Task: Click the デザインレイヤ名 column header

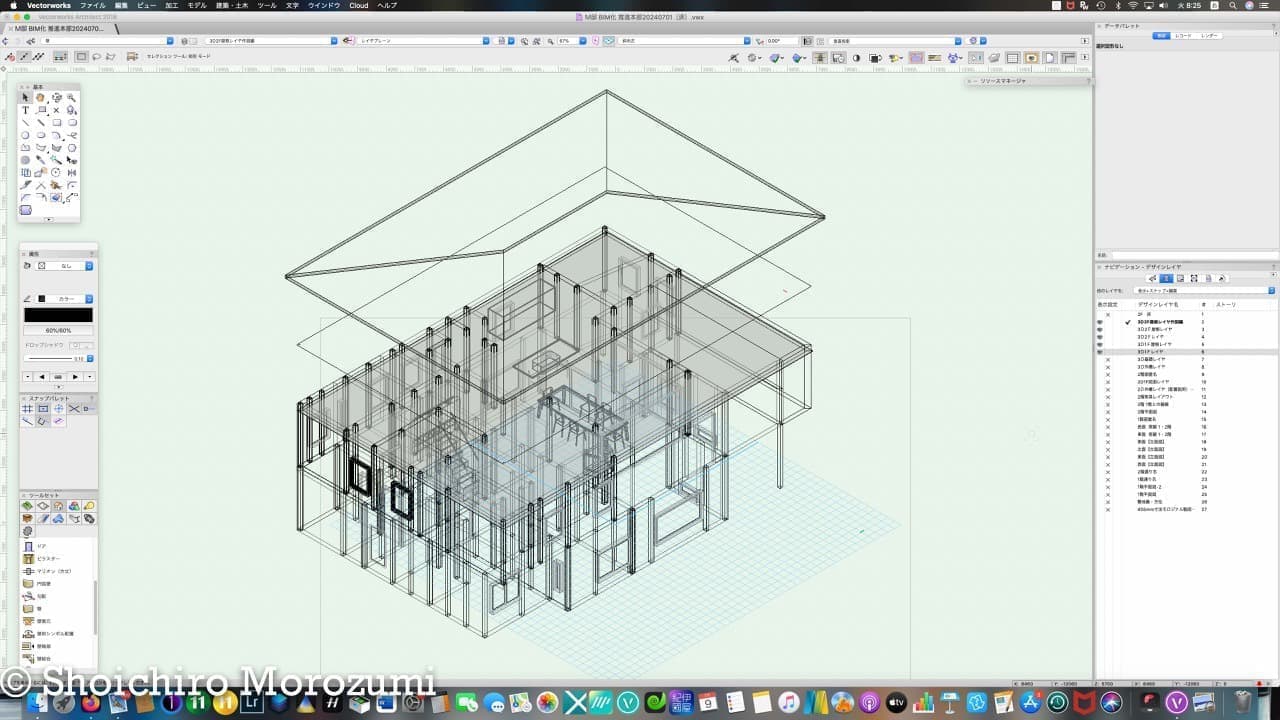Action: [1158, 303]
